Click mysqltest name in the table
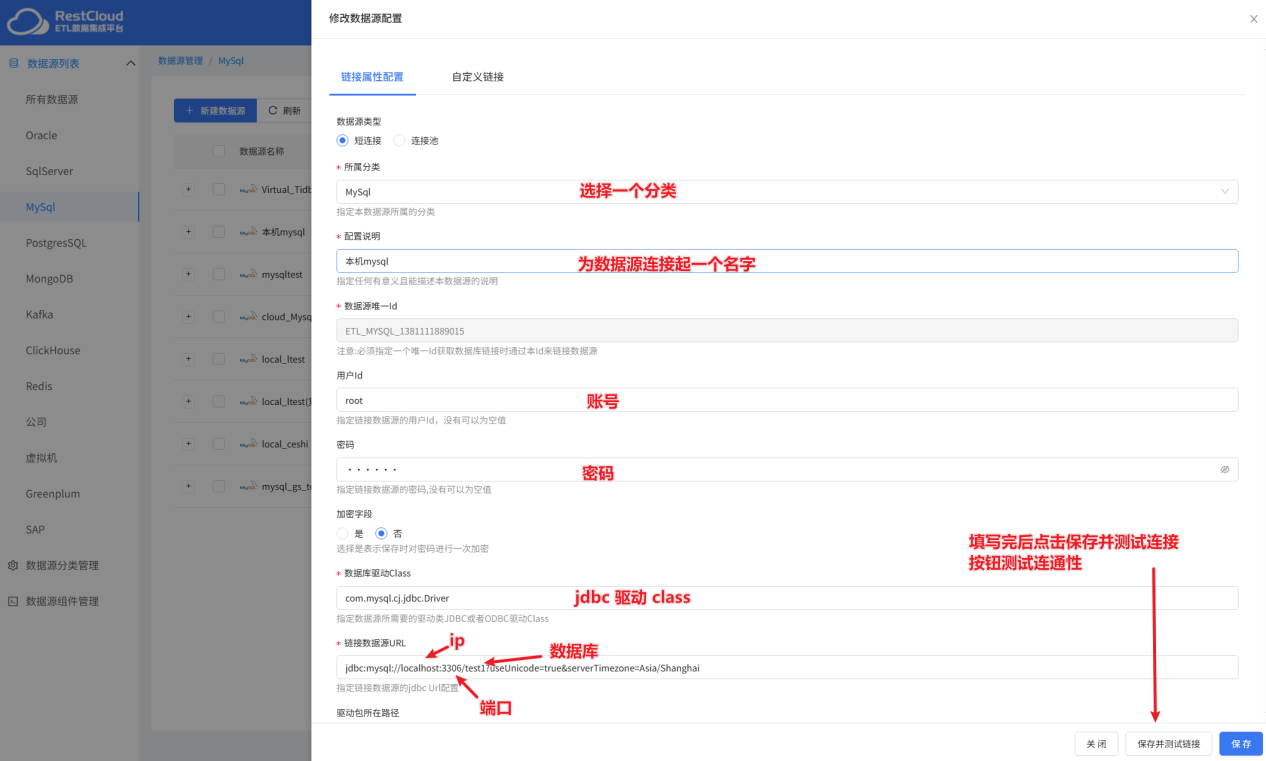This screenshot has width=1266, height=761. (282, 274)
